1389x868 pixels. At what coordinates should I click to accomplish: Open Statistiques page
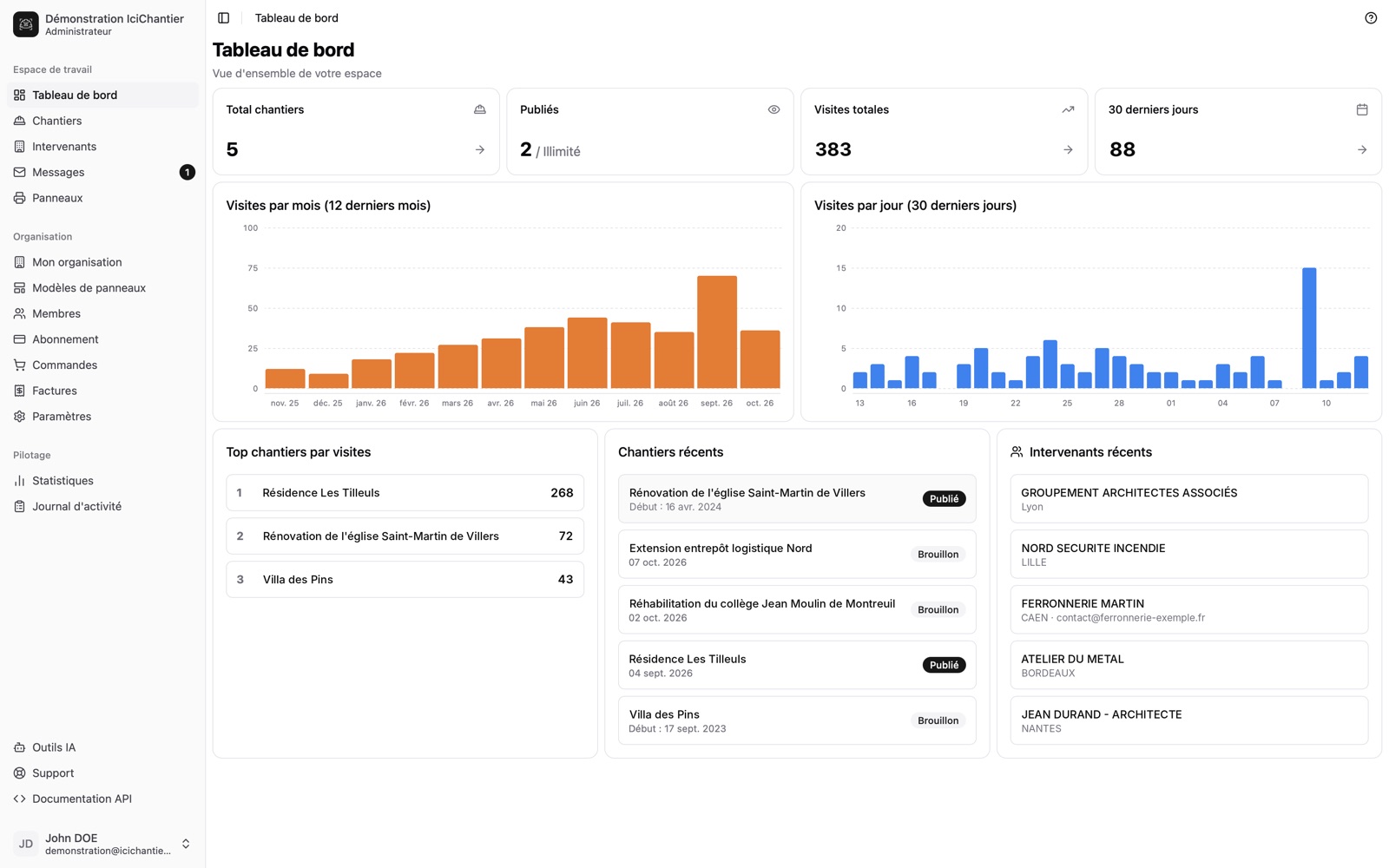pyautogui.click(x=102, y=481)
